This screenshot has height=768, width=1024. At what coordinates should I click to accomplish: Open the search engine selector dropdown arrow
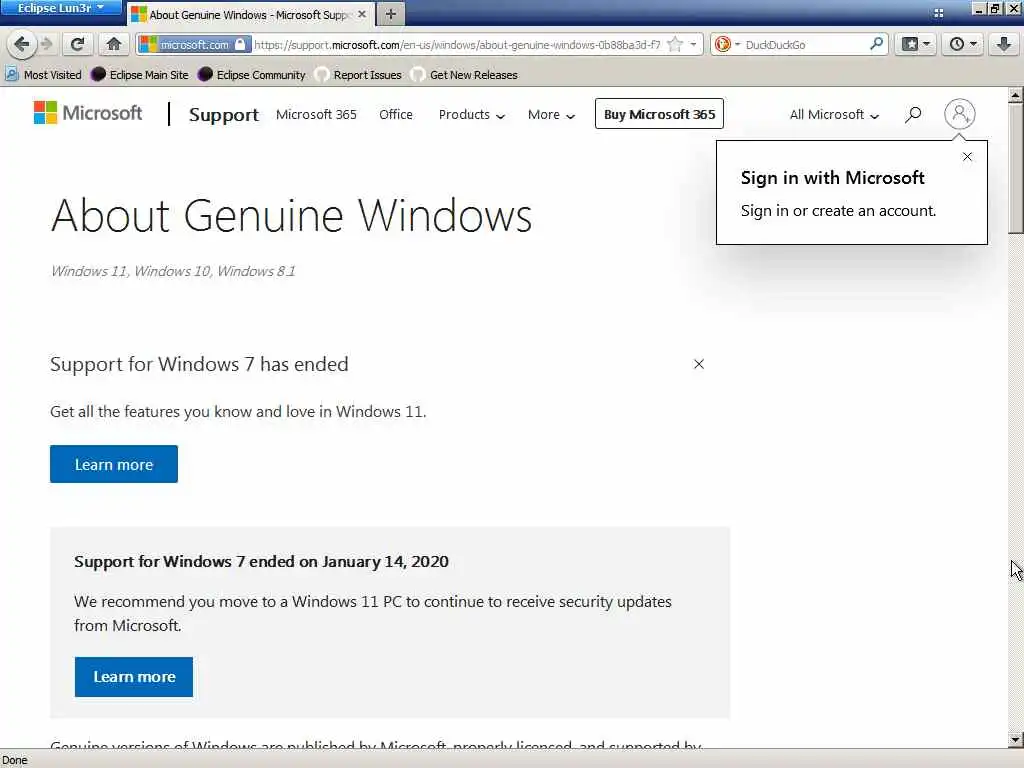pyautogui.click(x=737, y=44)
